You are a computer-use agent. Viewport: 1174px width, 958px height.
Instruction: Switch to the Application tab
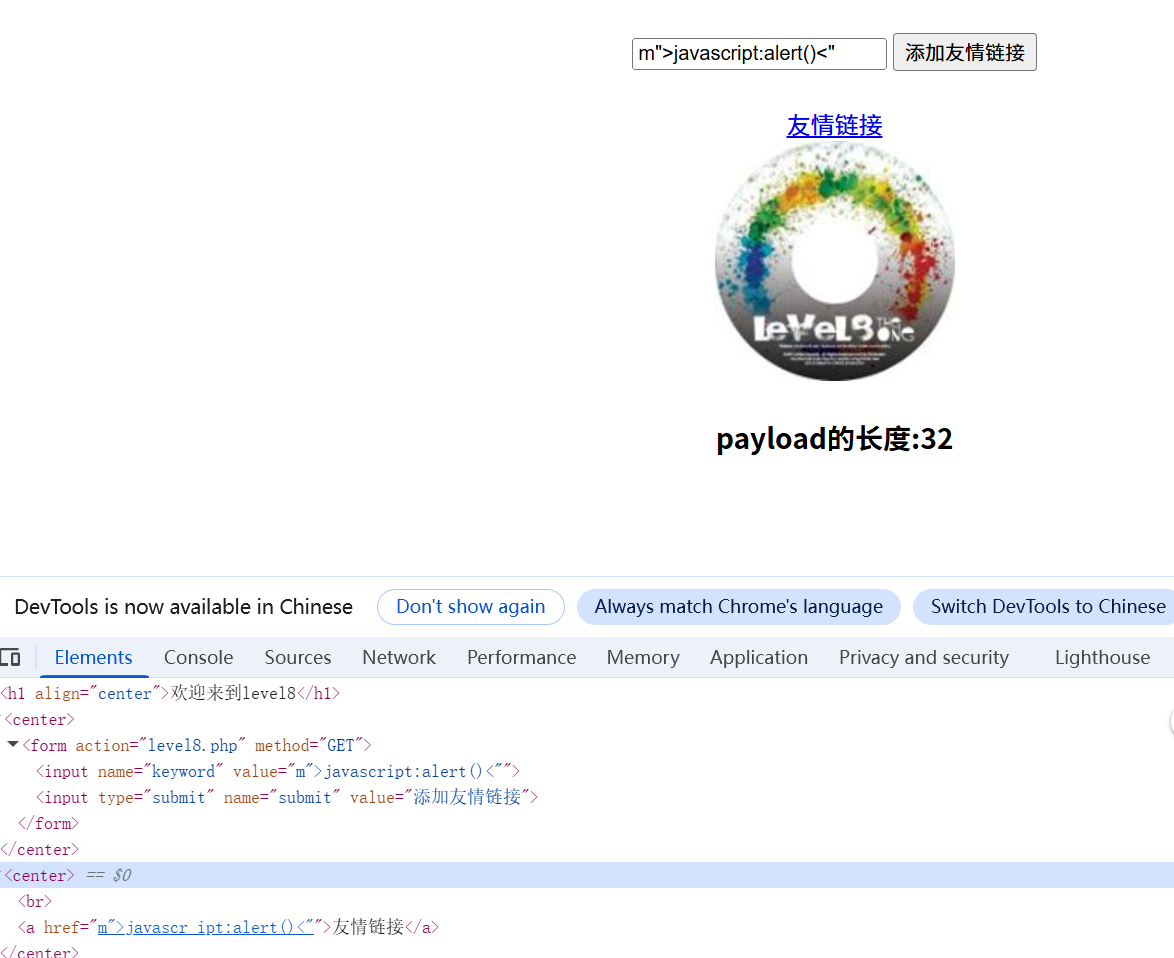pyautogui.click(x=758, y=657)
